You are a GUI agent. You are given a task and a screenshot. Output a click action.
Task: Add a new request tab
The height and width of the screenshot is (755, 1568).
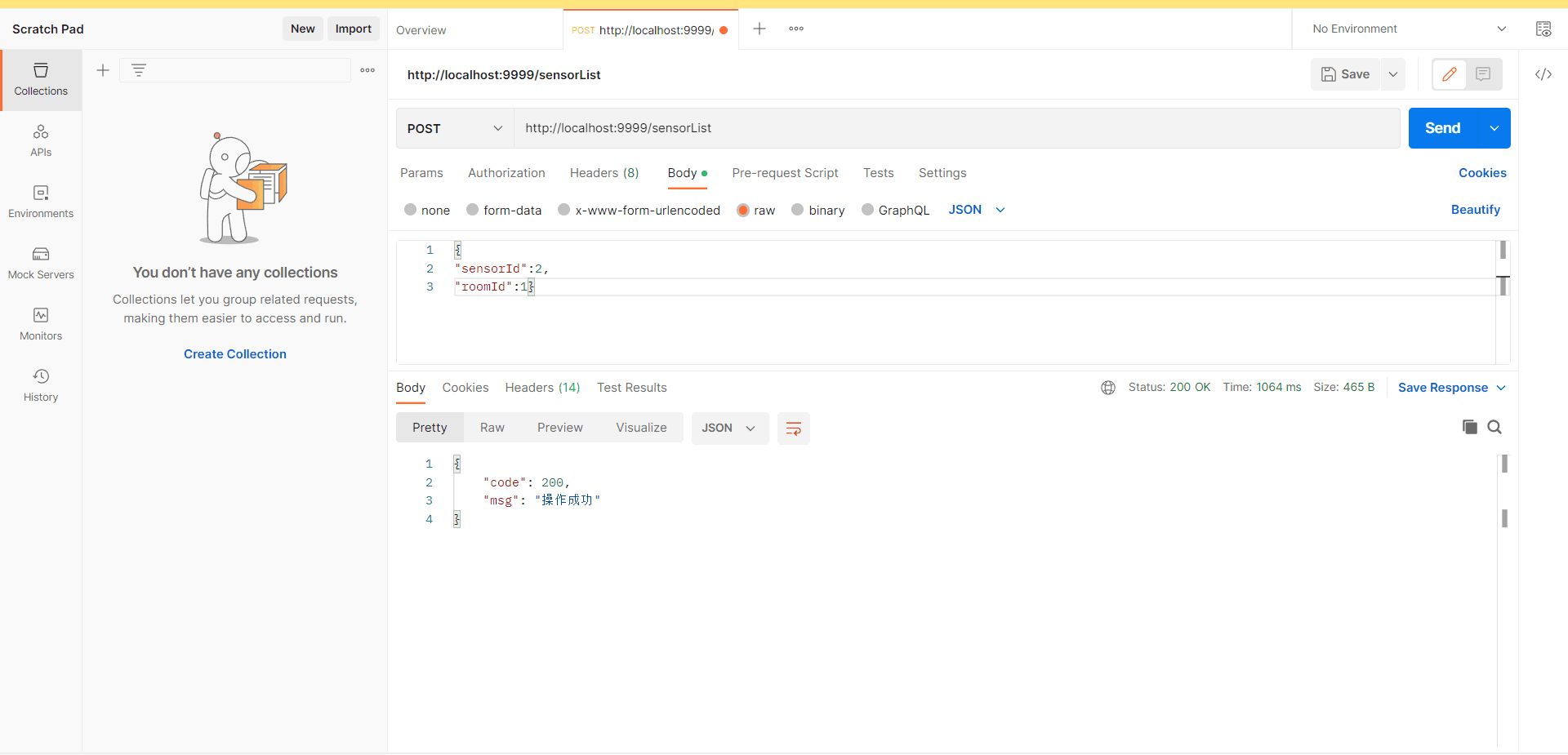click(x=759, y=29)
